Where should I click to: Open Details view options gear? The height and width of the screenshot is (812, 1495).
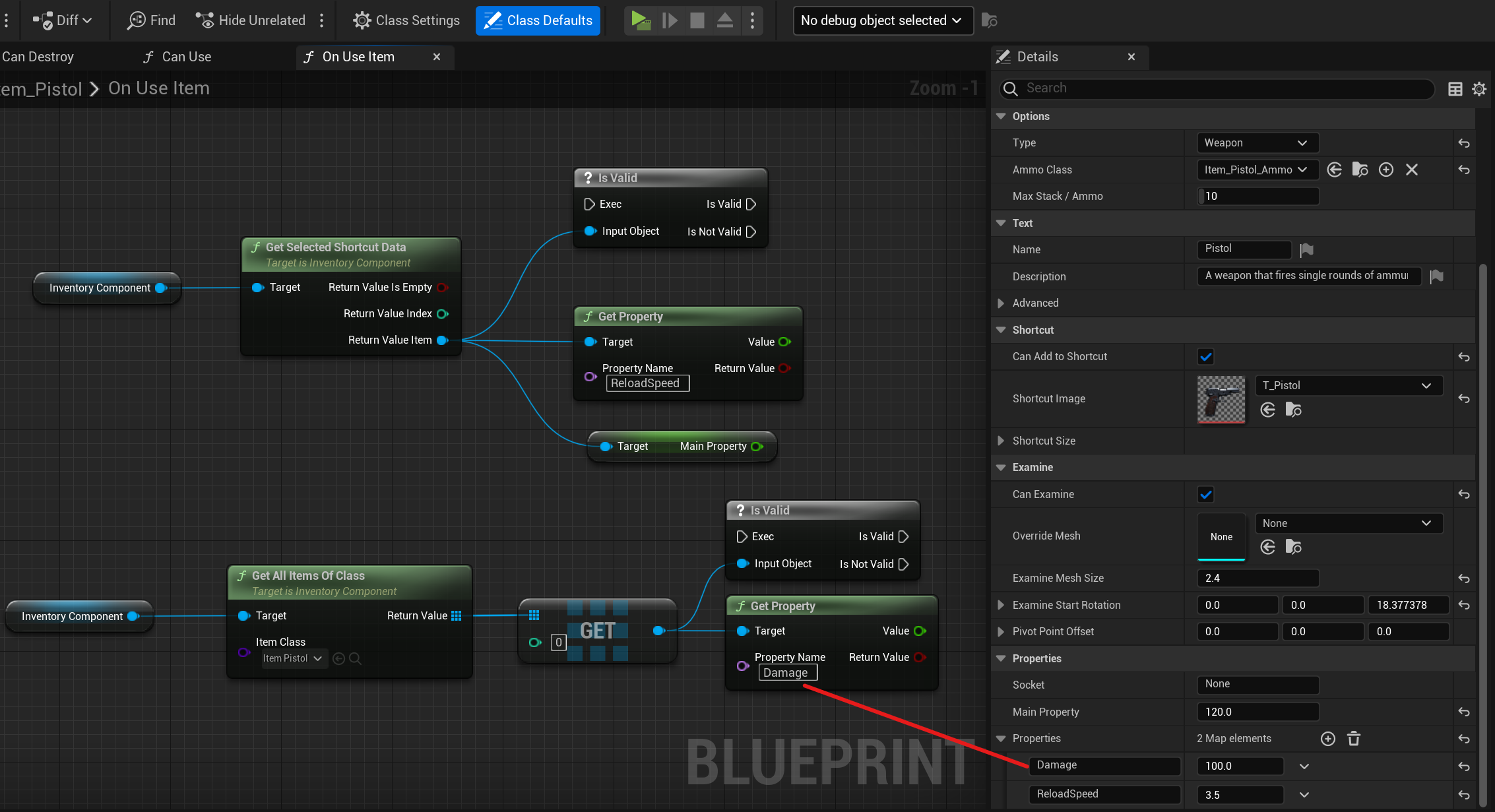point(1479,88)
